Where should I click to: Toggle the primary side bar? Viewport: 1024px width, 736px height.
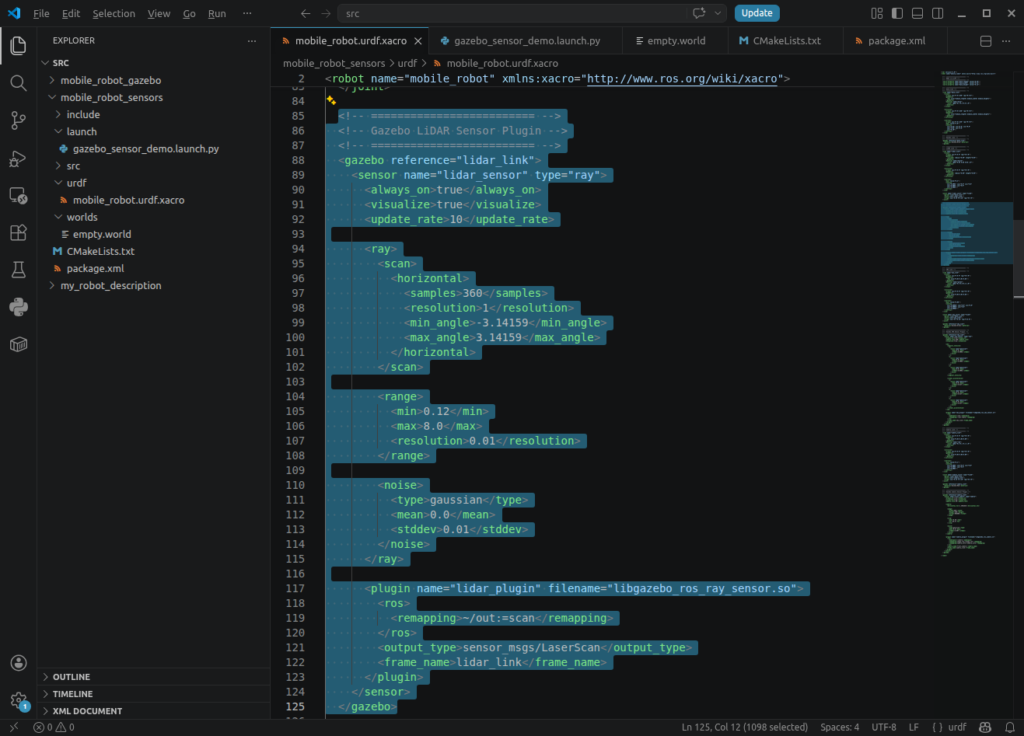897,13
